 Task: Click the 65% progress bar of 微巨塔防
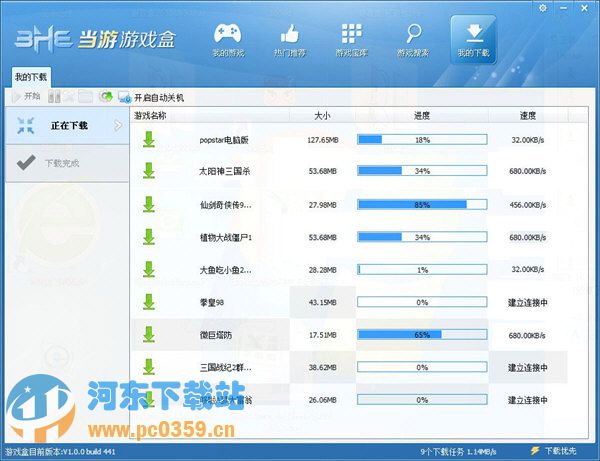(x=422, y=335)
